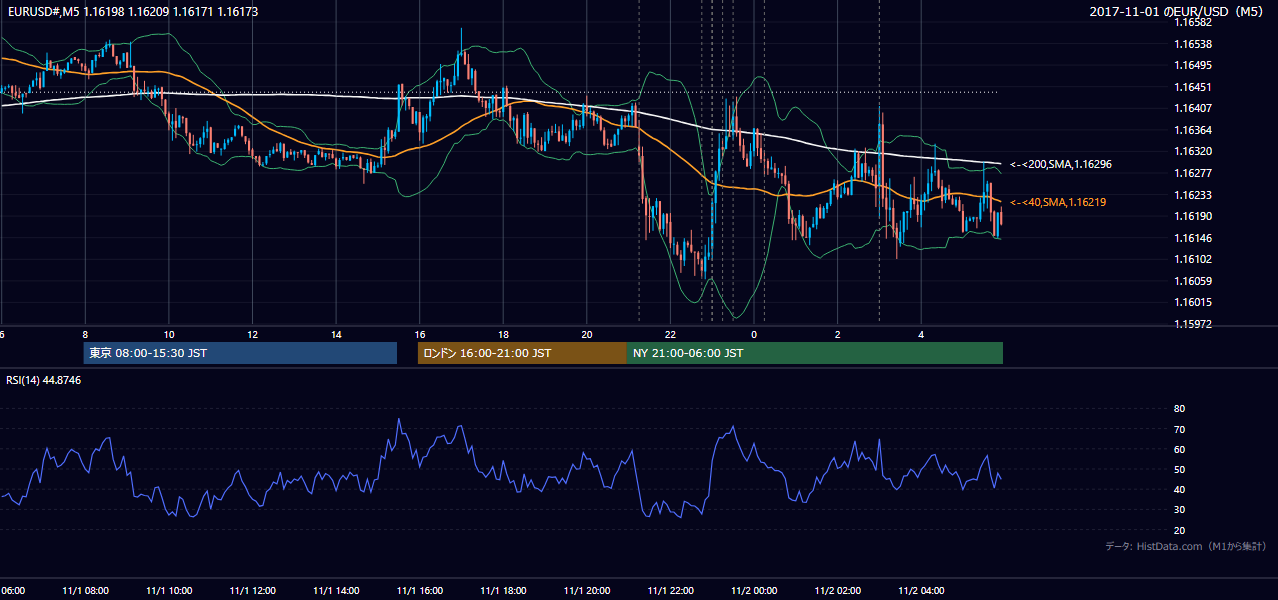The width and height of the screenshot is (1278, 600).
Task: Click price level 1.16320 on the axis
Action: (x=1194, y=152)
